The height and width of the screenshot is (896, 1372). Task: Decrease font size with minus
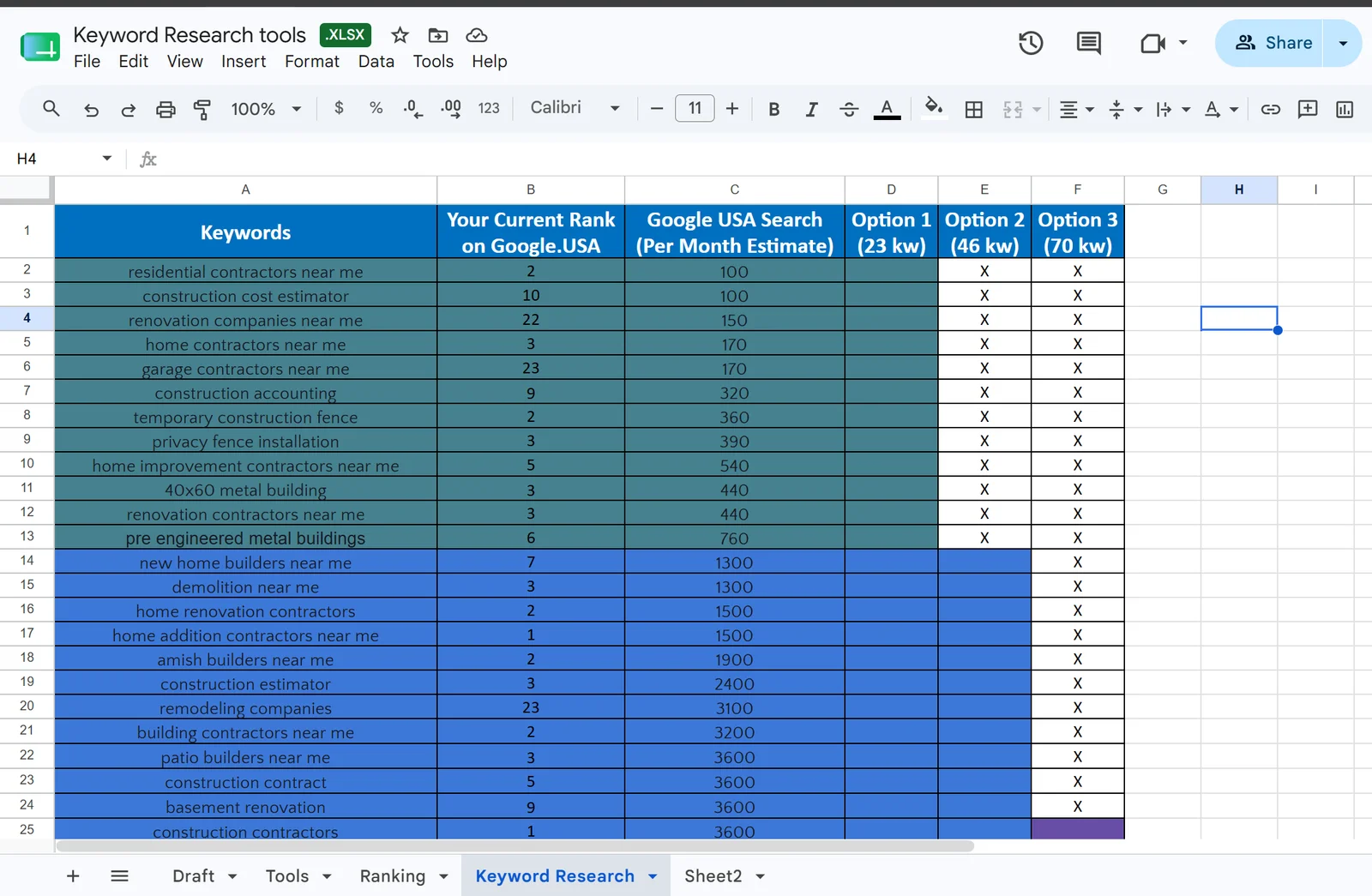point(657,109)
